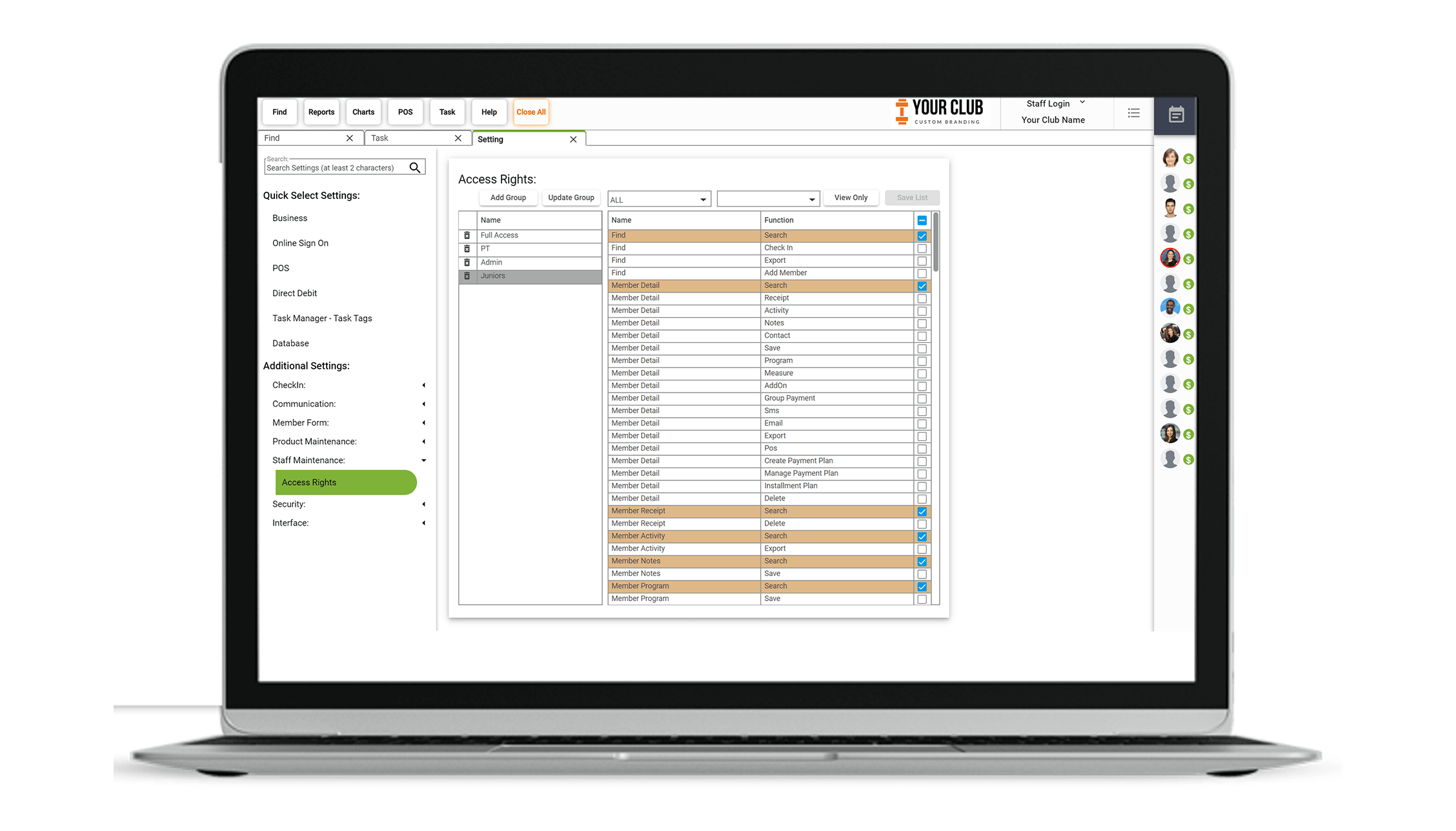Viewport: 1456px width, 831px height.
Task: Click the Settings search input field
Action: pyautogui.click(x=336, y=167)
